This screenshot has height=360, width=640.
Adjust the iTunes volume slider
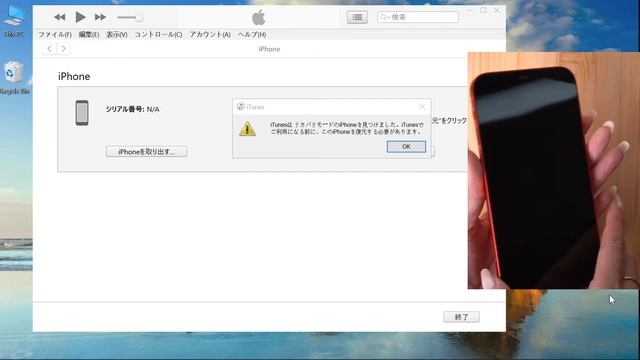coord(130,18)
